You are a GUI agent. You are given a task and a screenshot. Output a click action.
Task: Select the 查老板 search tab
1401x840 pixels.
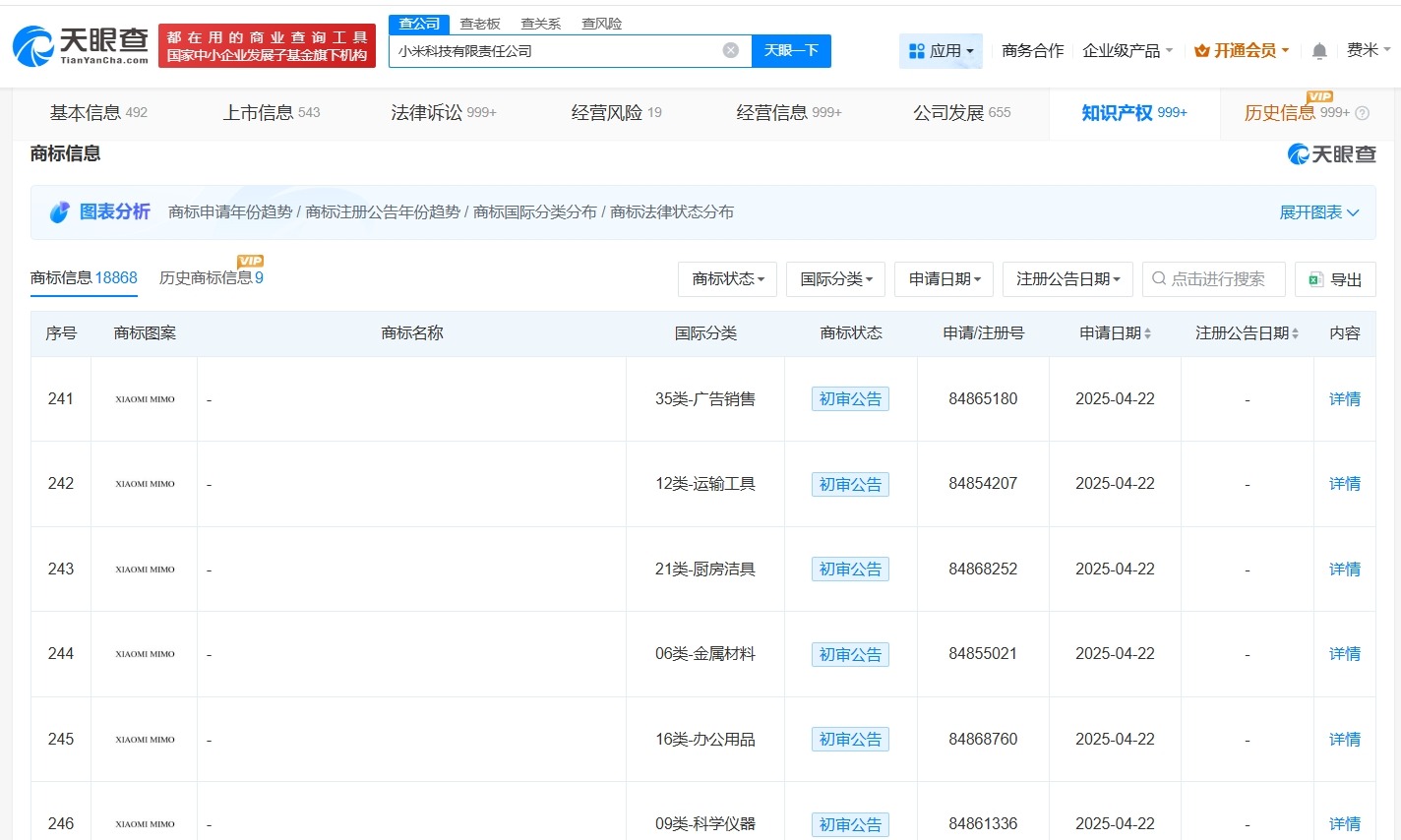click(x=479, y=23)
